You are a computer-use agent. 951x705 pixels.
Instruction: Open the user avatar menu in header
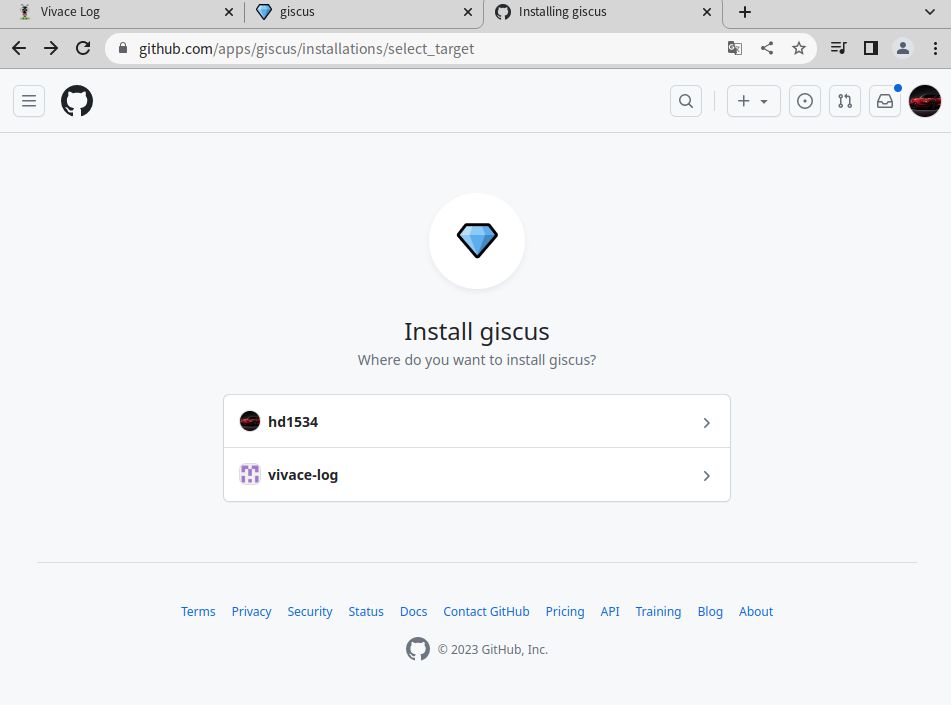tap(925, 101)
